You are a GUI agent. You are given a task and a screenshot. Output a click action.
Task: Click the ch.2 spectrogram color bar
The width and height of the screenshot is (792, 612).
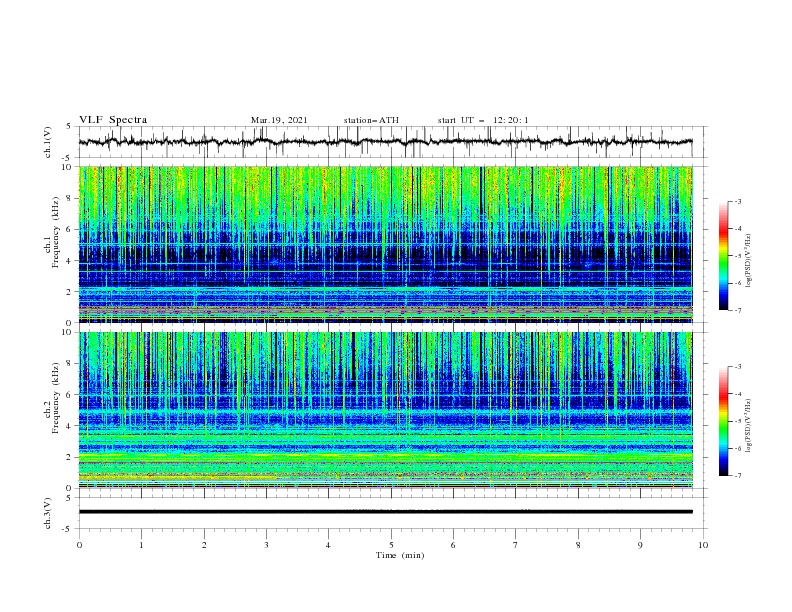tap(724, 421)
